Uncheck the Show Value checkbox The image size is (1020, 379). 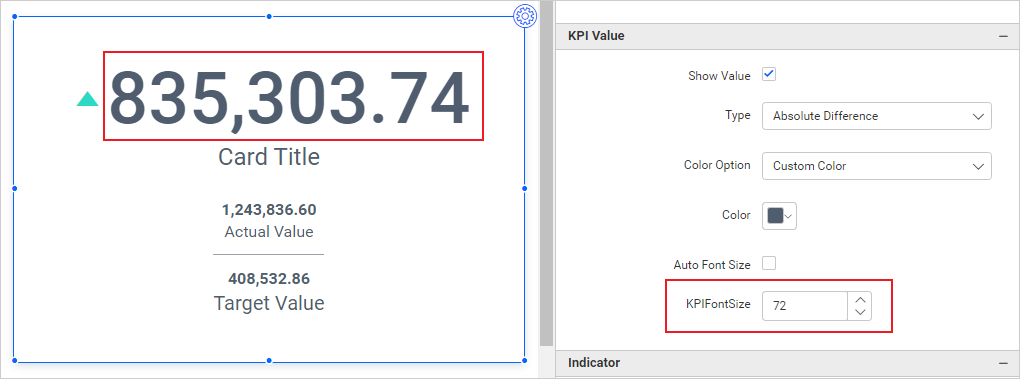click(769, 75)
